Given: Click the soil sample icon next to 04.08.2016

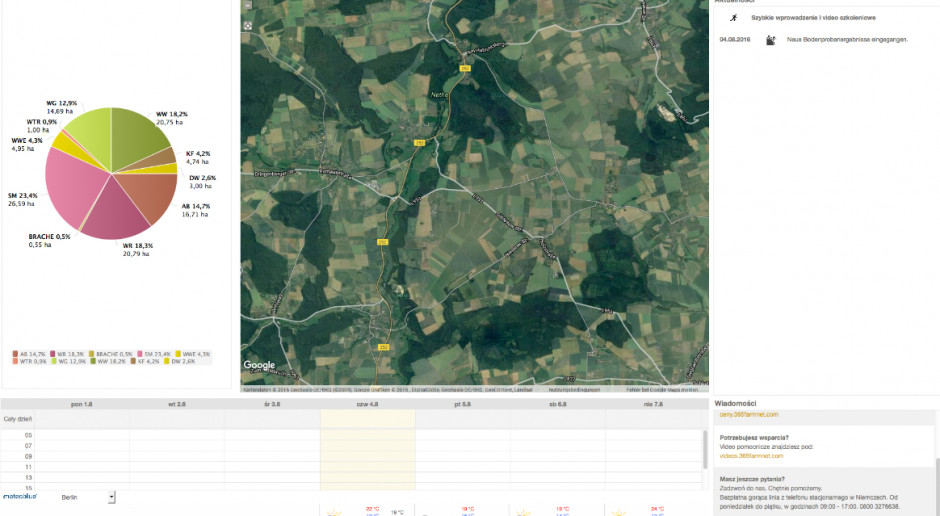Looking at the screenshot, I should pos(770,40).
